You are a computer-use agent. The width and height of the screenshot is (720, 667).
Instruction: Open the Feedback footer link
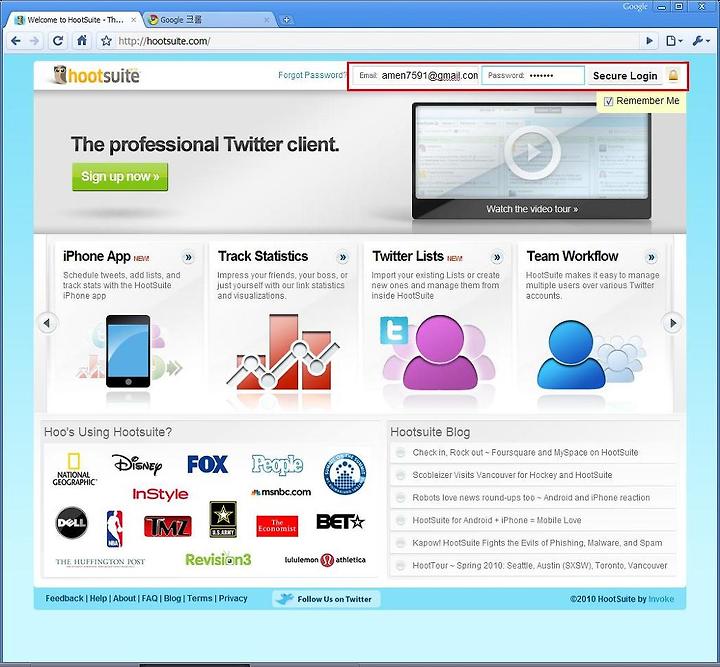[x=64, y=599]
